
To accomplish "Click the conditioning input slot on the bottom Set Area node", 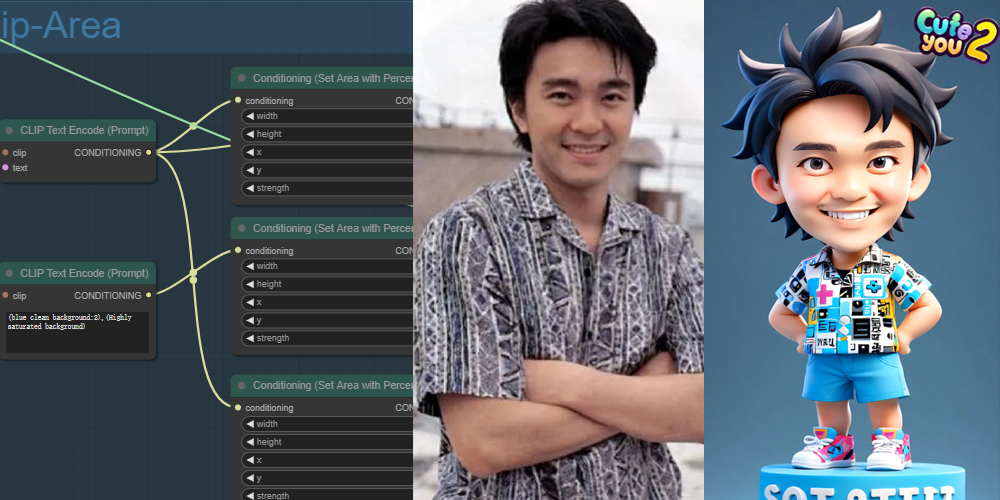I will (238, 408).
